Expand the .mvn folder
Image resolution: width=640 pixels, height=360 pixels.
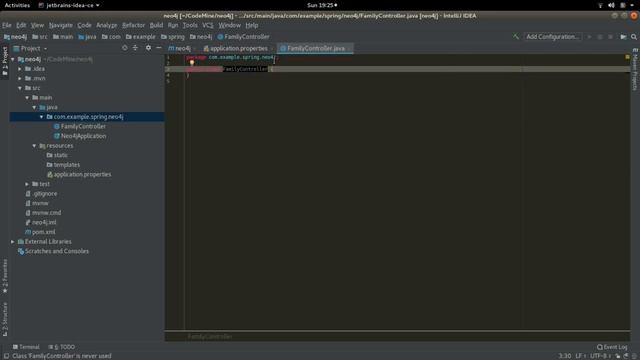pos(20,78)
